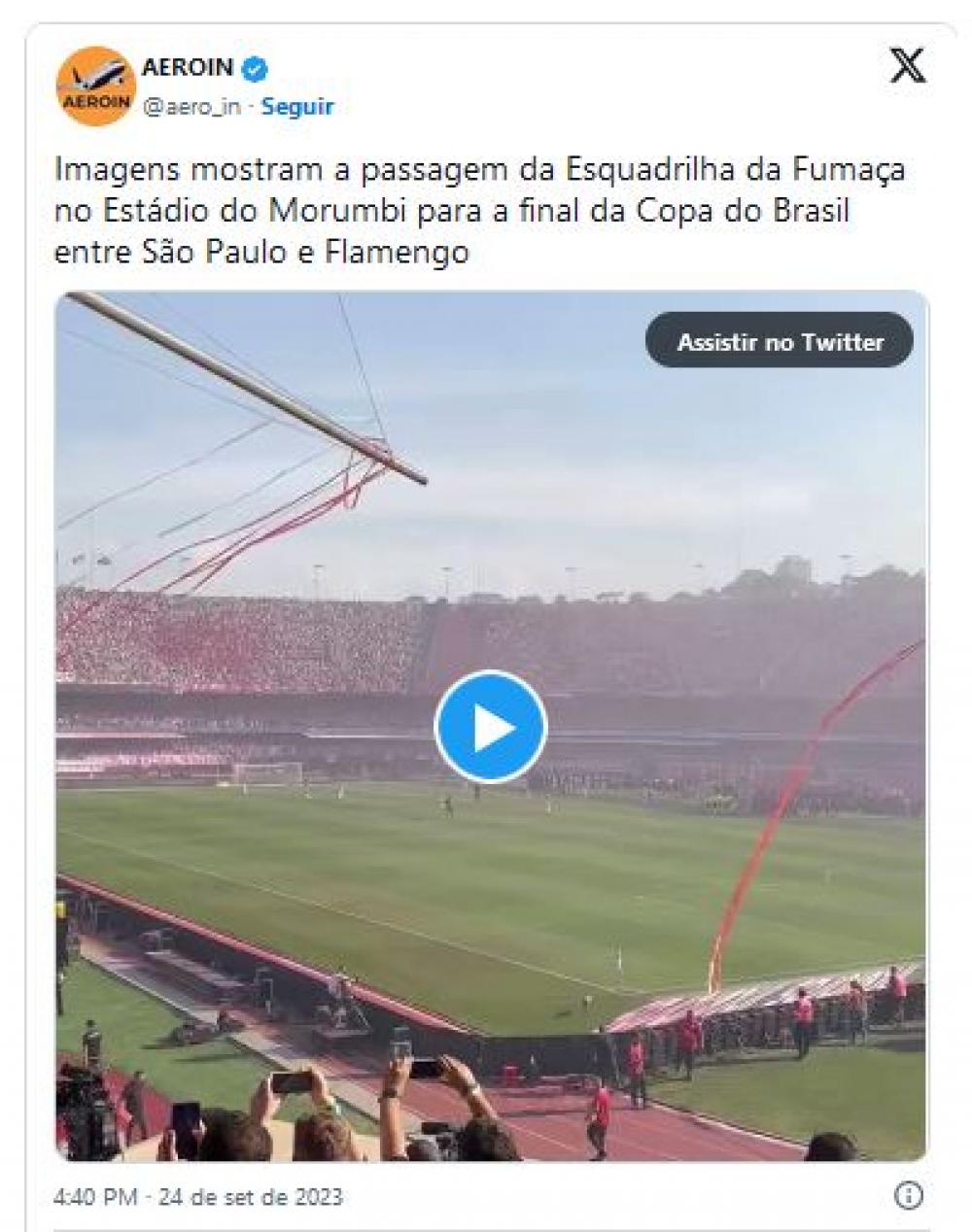The height and width of the screenshot is (1232, 972).
Task: Click the AEROIN display name
Action: point(188,67)
